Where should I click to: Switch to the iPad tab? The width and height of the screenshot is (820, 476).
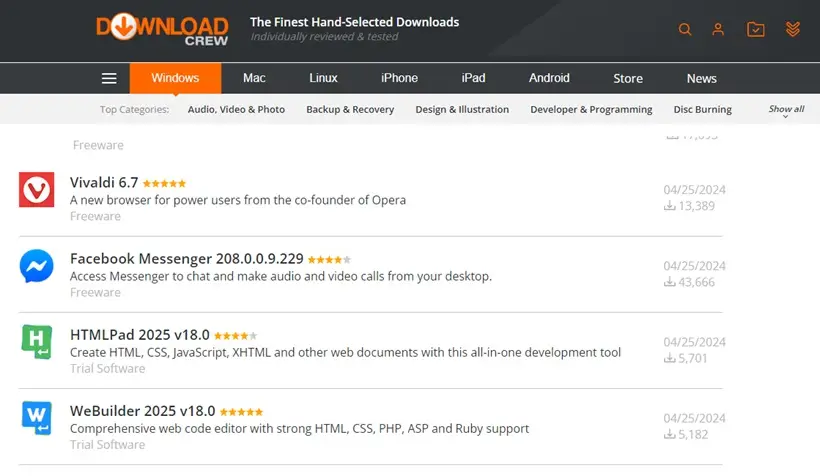pyautogui.click(x=473, y=78)
